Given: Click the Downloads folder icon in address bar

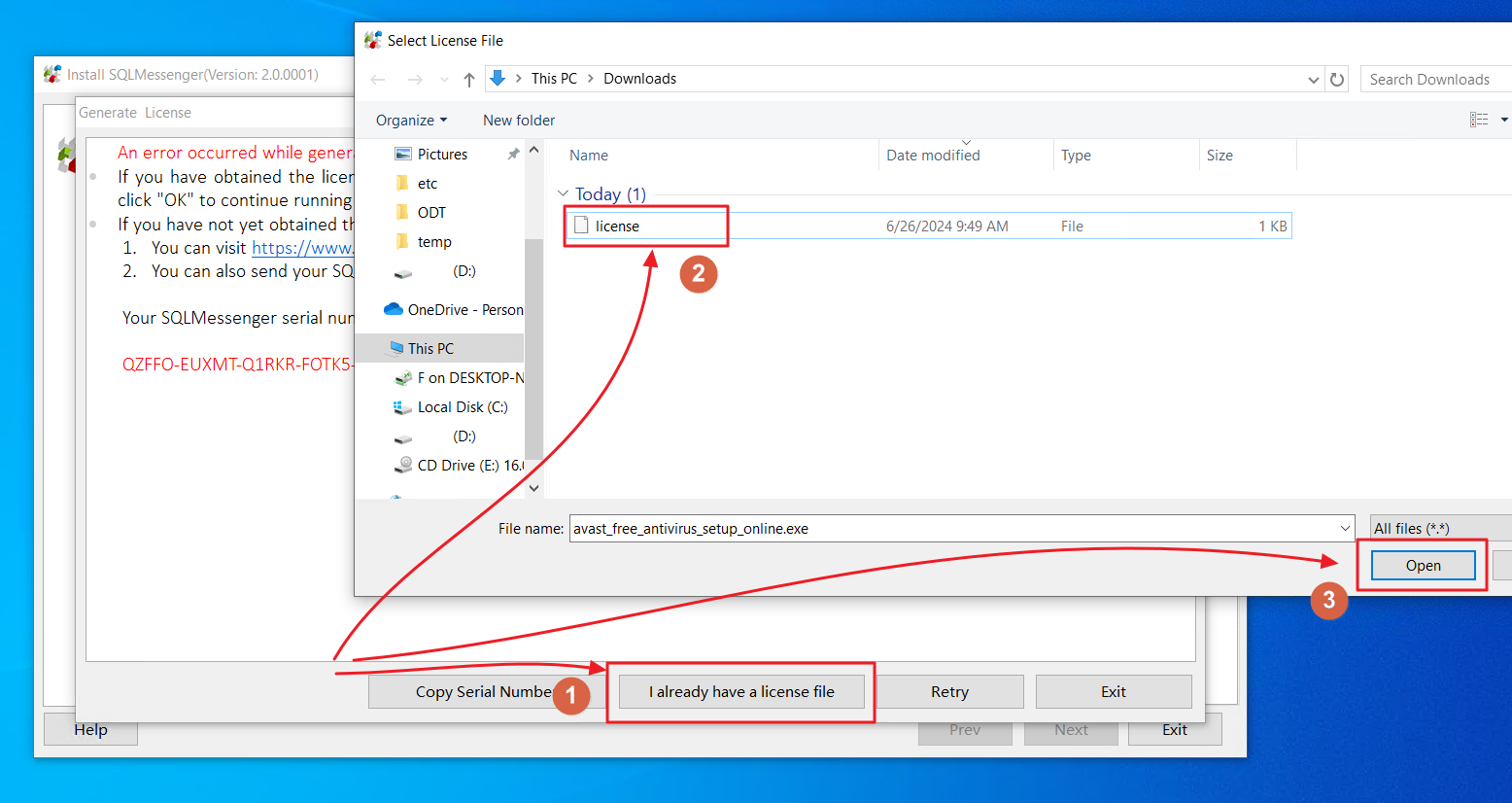Looking at the screenshot, I should 498,78.
